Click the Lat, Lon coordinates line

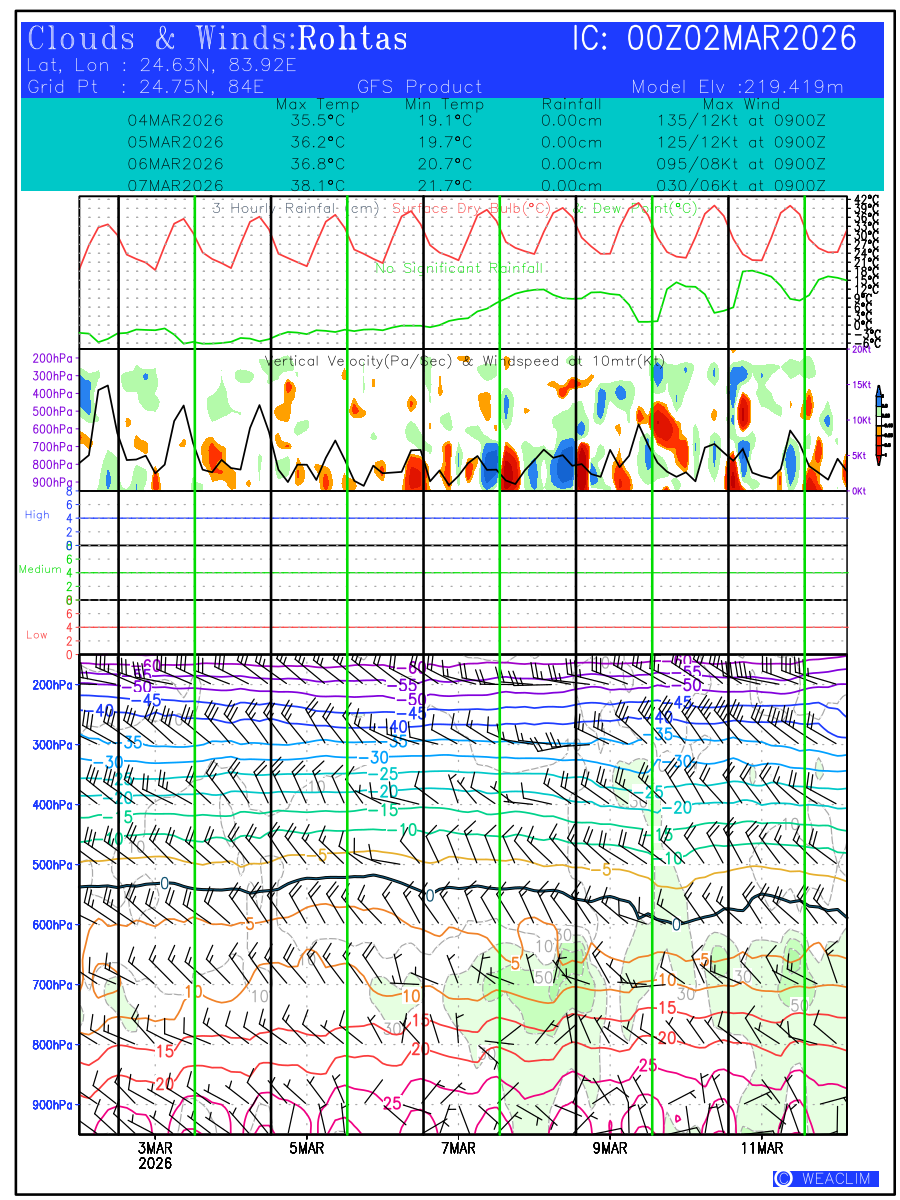coord(162,66)
